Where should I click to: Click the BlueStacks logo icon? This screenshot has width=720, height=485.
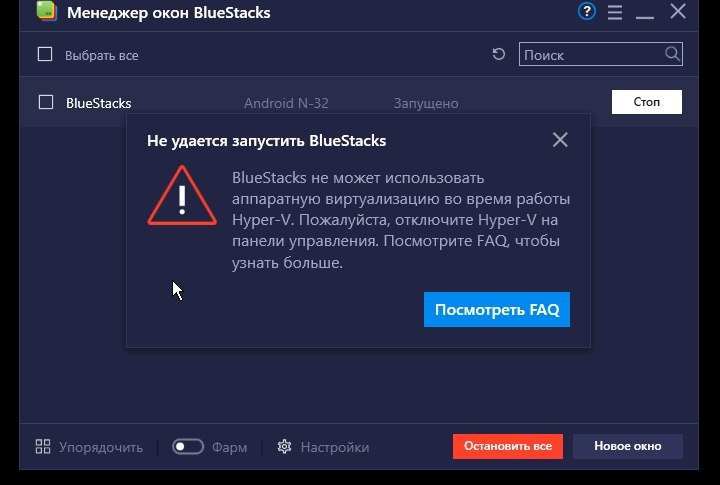pyautogui.click(x=47, y=11)
